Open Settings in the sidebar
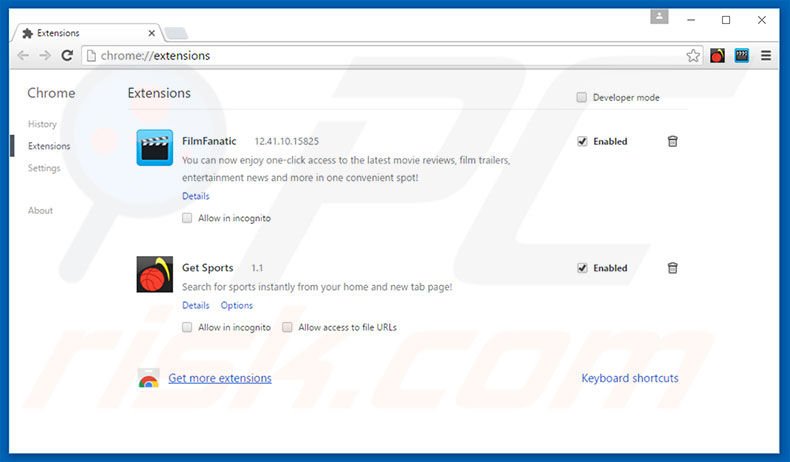 pos(44,168)
